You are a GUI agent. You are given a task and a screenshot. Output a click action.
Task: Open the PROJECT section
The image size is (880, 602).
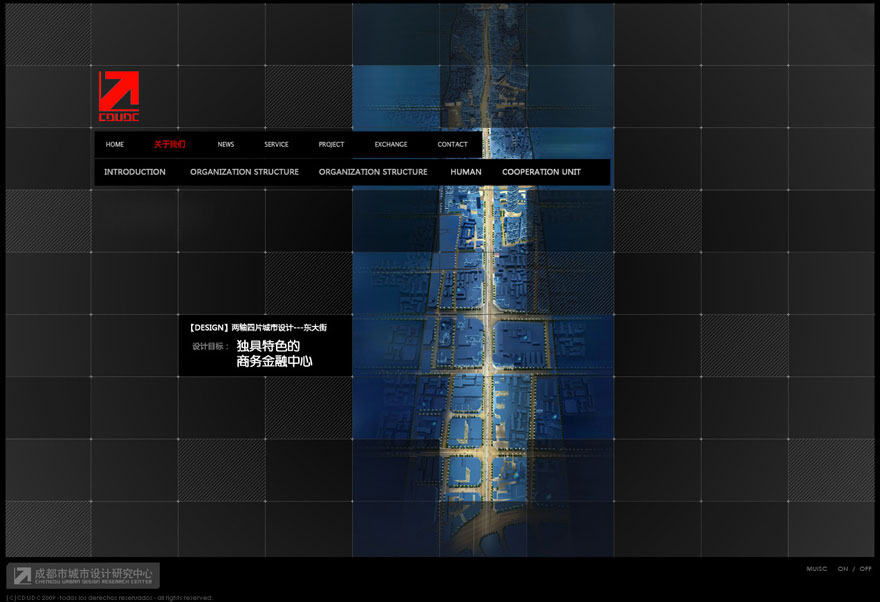tap(331, 144)
